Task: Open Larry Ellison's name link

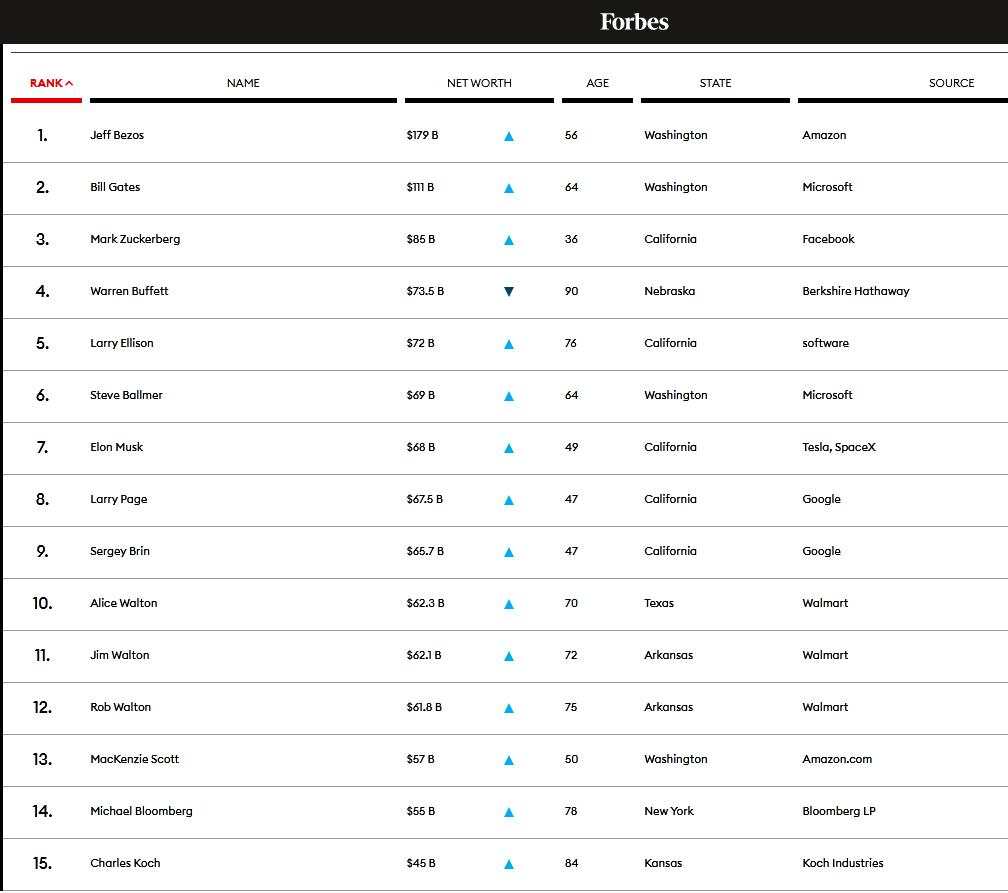Action: point(122,343)
